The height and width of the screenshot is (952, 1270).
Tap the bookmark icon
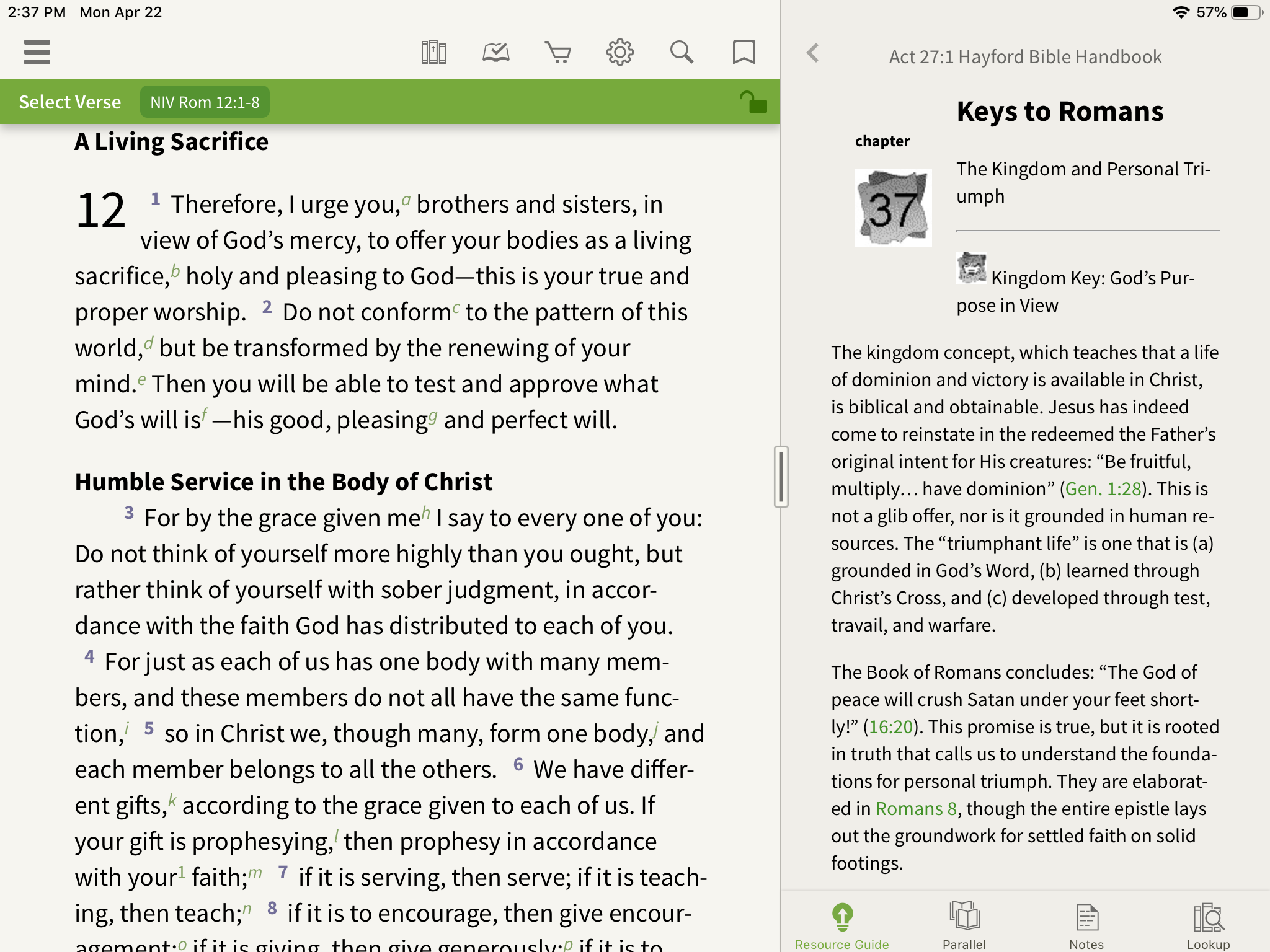[x=744, y=53]
